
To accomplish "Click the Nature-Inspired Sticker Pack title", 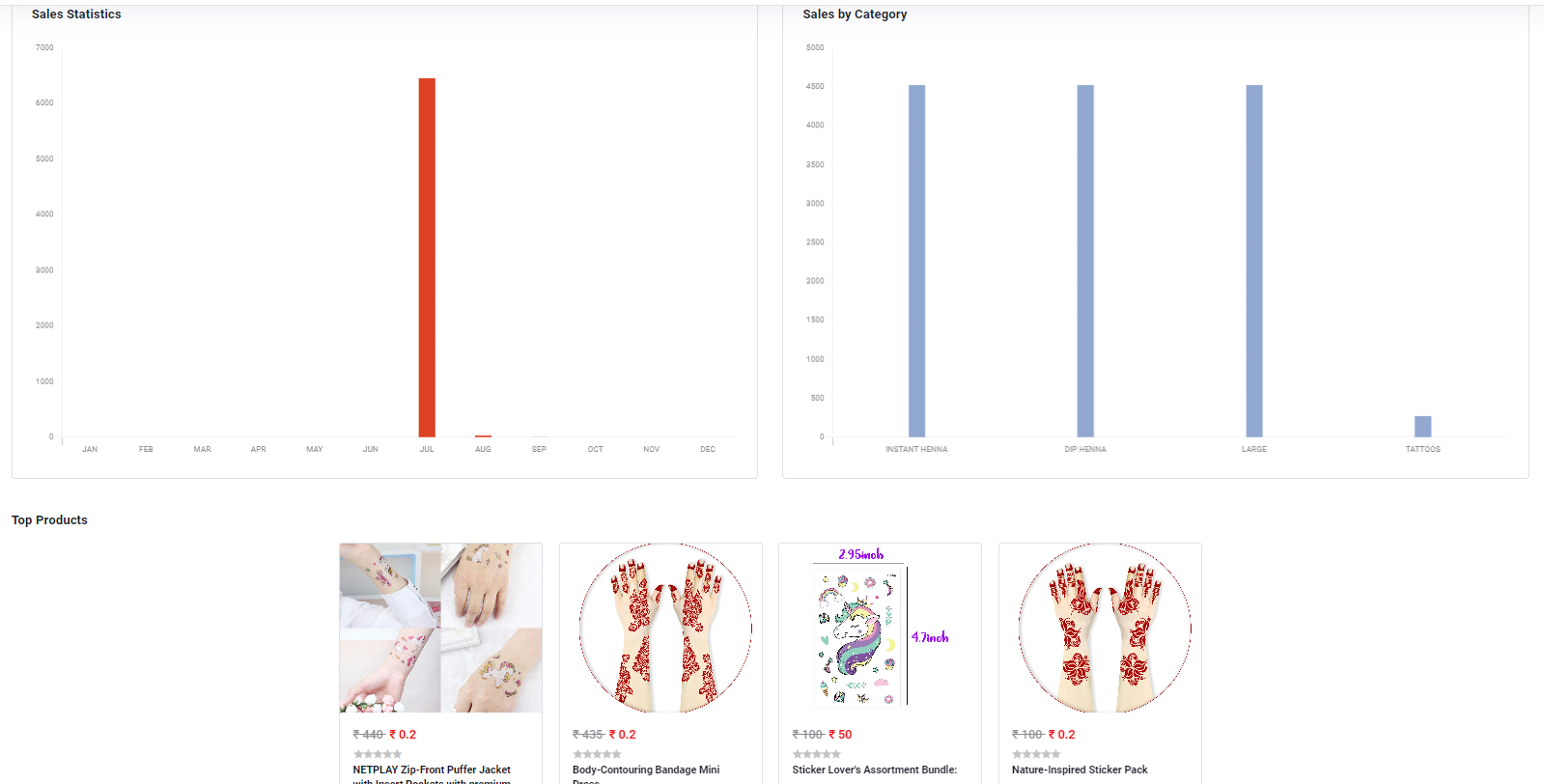I will click(1080, 770).
